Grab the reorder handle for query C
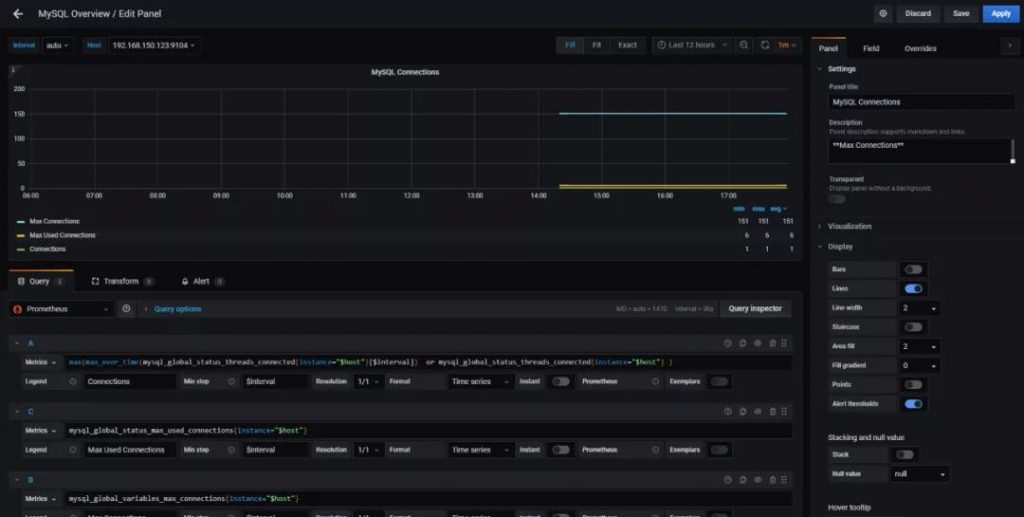 (784, 412)
